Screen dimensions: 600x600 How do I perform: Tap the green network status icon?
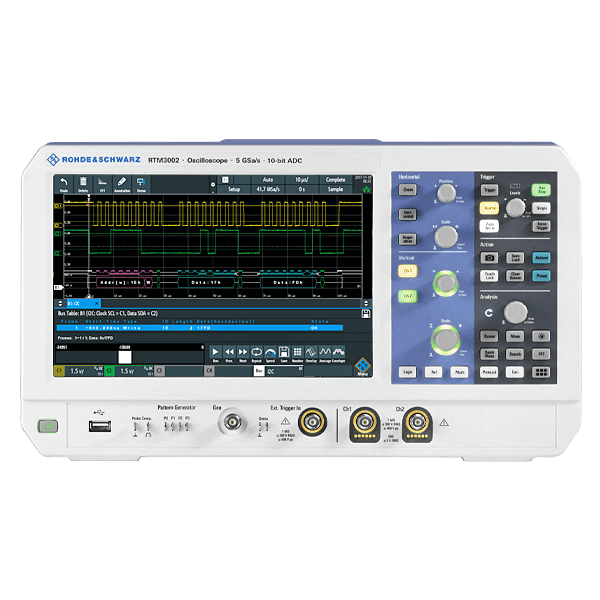pyautogui.click(x=367, y=189)
